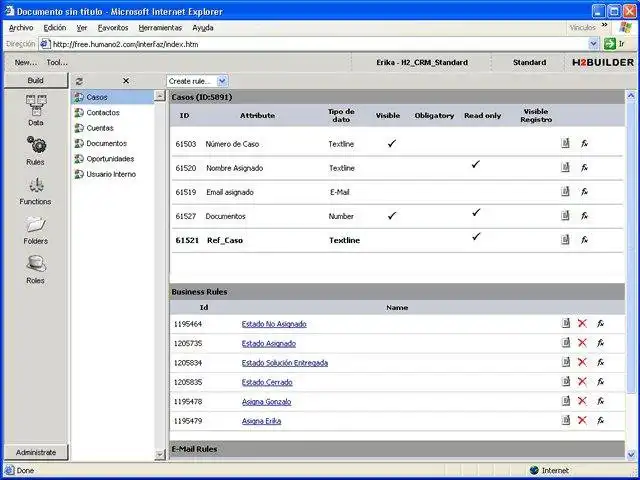Click the Administrate button
Viewport: 640px width, 480px height.
click(x=35, y=452)
